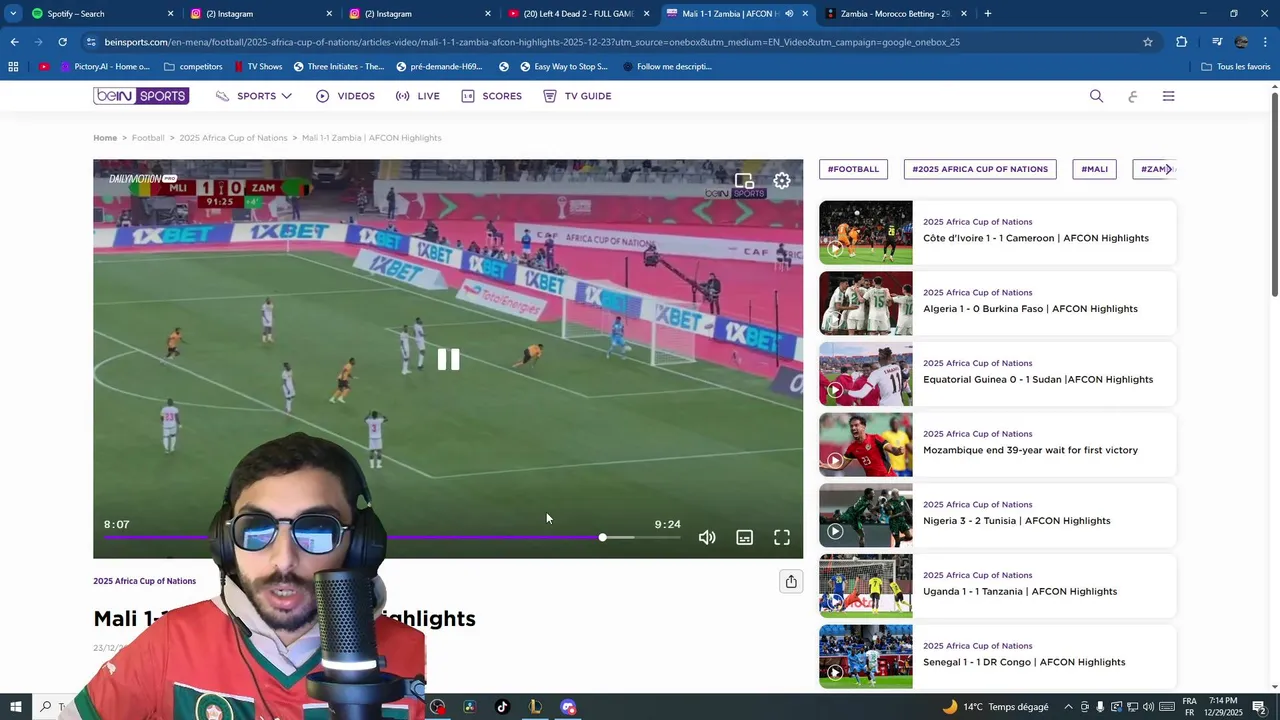Go to Football breadcrumb
The image size is (1280, 720).
tap(148, 138)
